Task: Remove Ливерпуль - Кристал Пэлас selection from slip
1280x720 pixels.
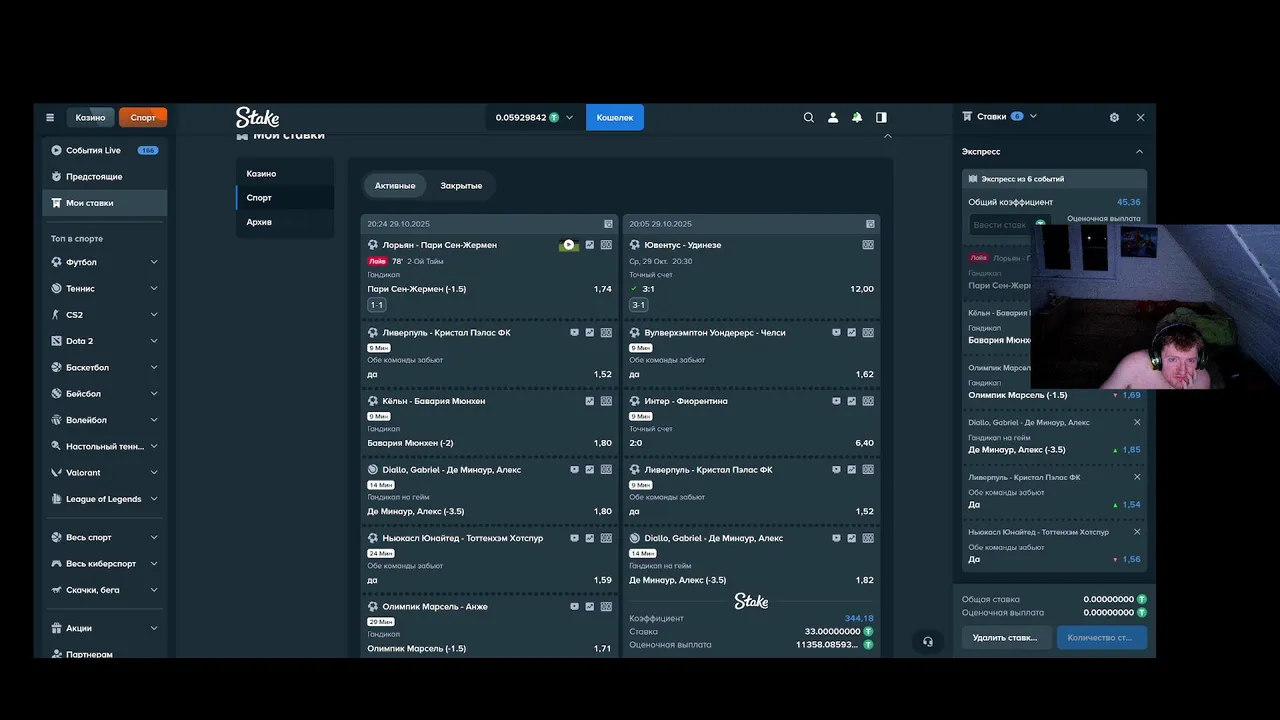Action: 1137,477
